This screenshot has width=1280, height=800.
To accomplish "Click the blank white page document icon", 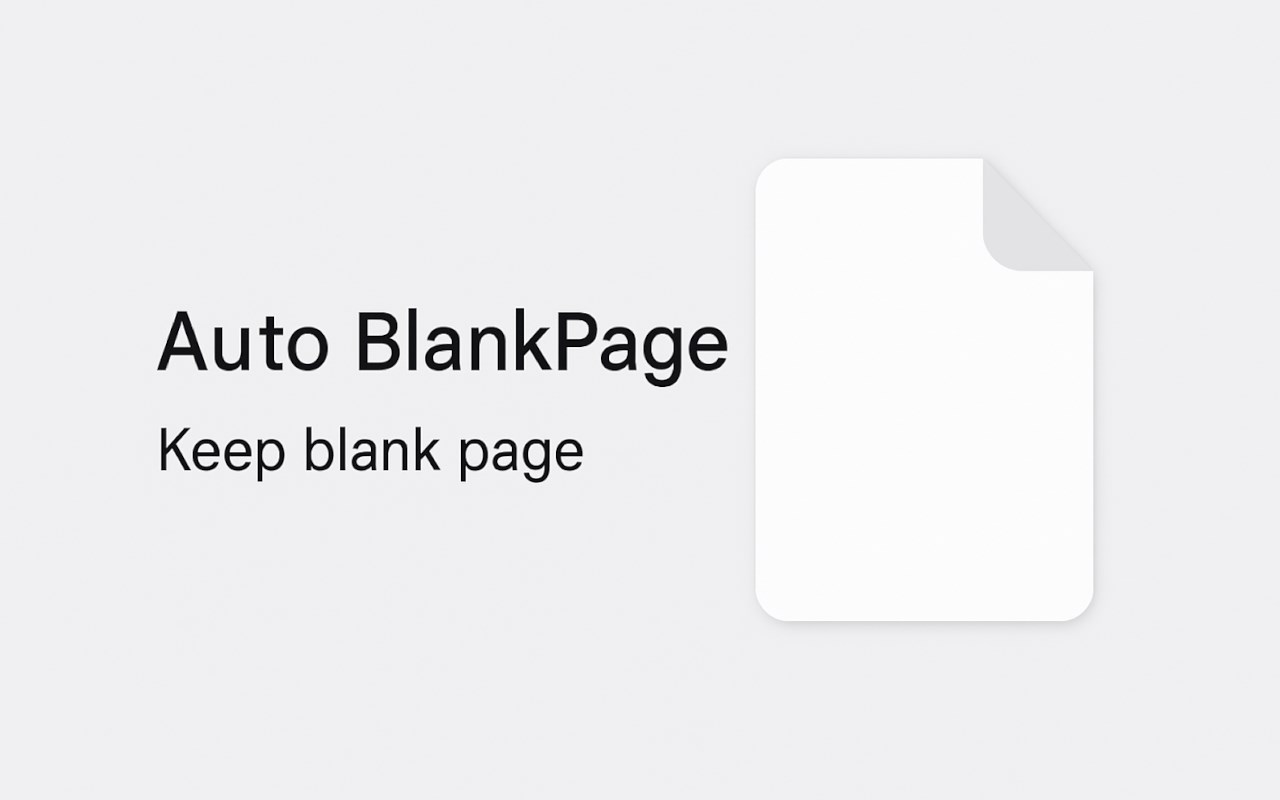I will 924,389.
